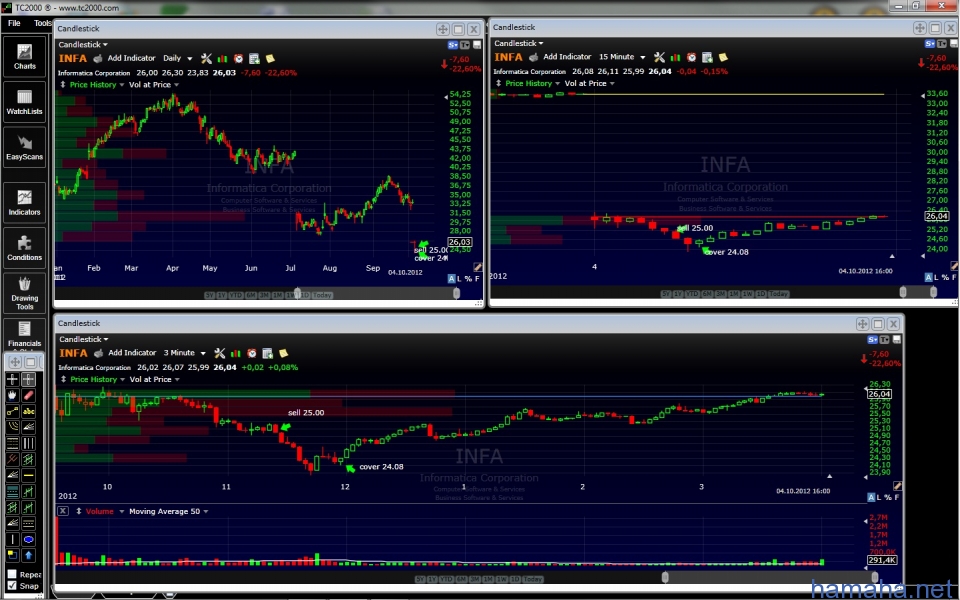The width and height of the screenshot is (960, 600).
Task: Open the Volume indicator dropdown
Action: point(105,511)
